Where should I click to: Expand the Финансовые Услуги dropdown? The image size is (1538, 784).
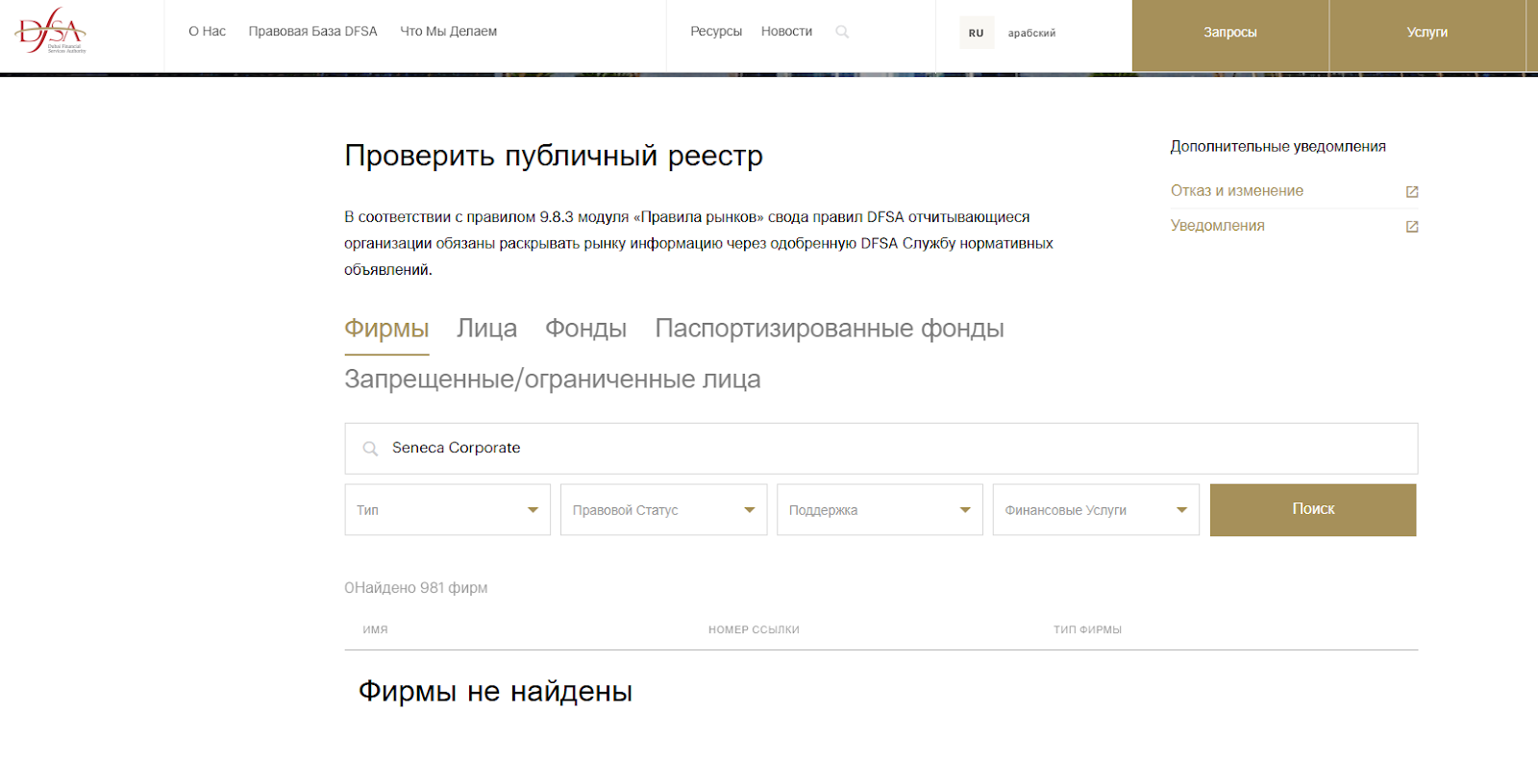(1096, 509)
